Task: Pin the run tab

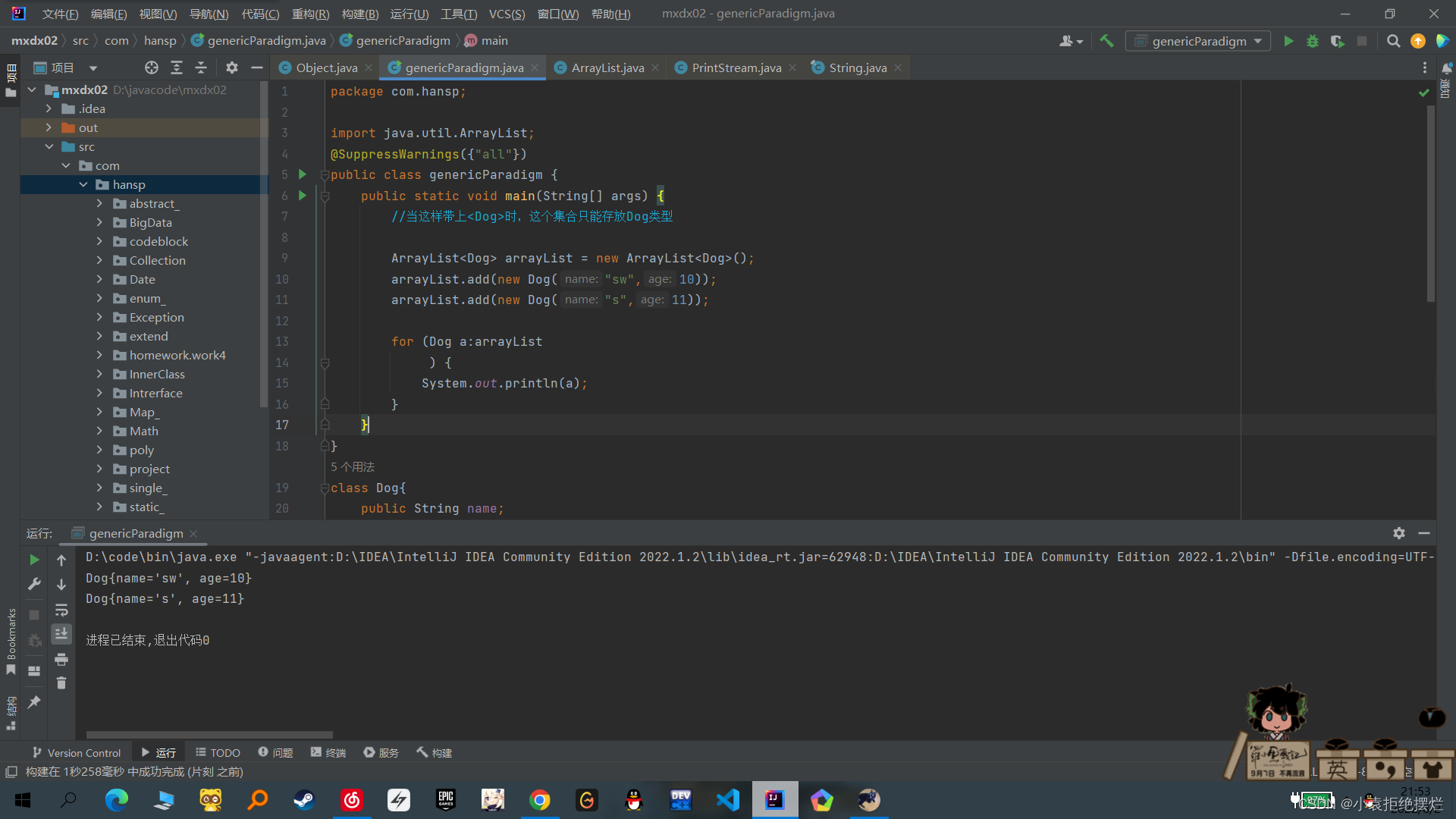Action: point(34,702)
